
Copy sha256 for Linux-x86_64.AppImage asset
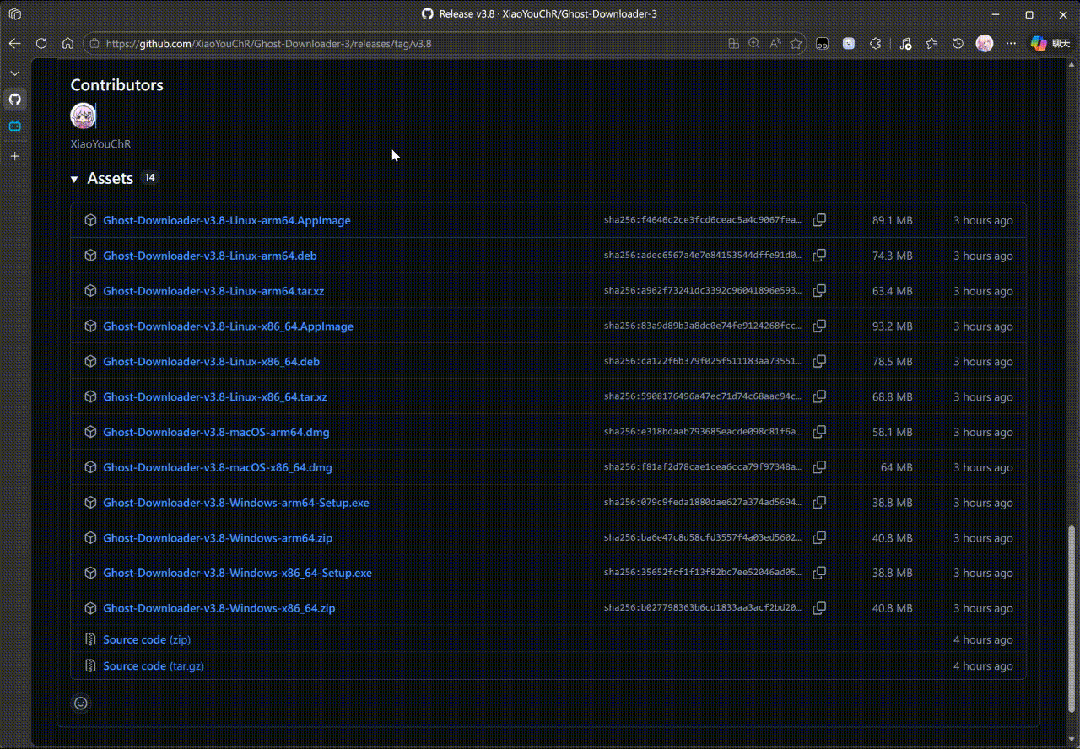pyautogui.click(x=819, y=325)
